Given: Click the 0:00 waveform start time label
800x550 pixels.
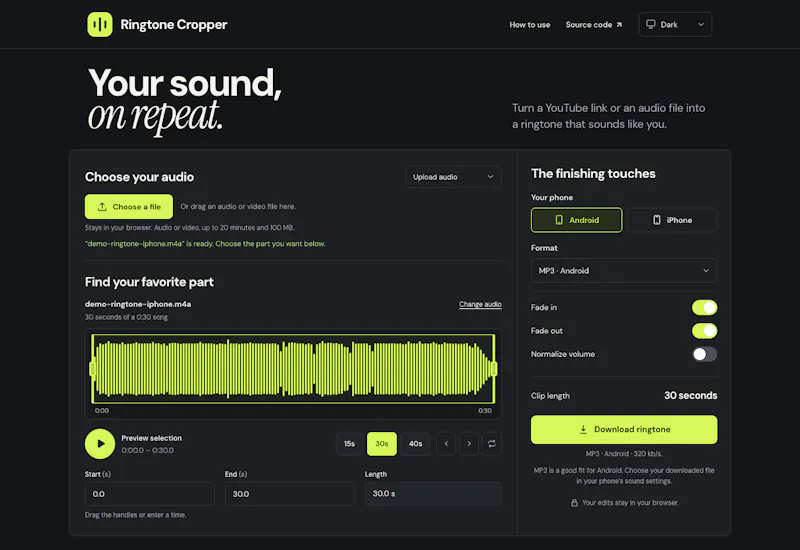Looking at the screenshot, I should click(x=102, y=411).
